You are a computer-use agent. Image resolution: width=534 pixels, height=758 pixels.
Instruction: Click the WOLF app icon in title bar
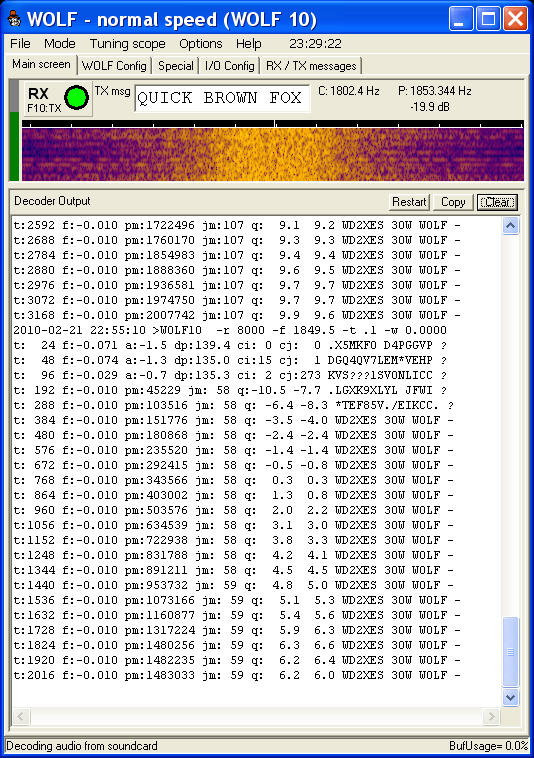14,19
